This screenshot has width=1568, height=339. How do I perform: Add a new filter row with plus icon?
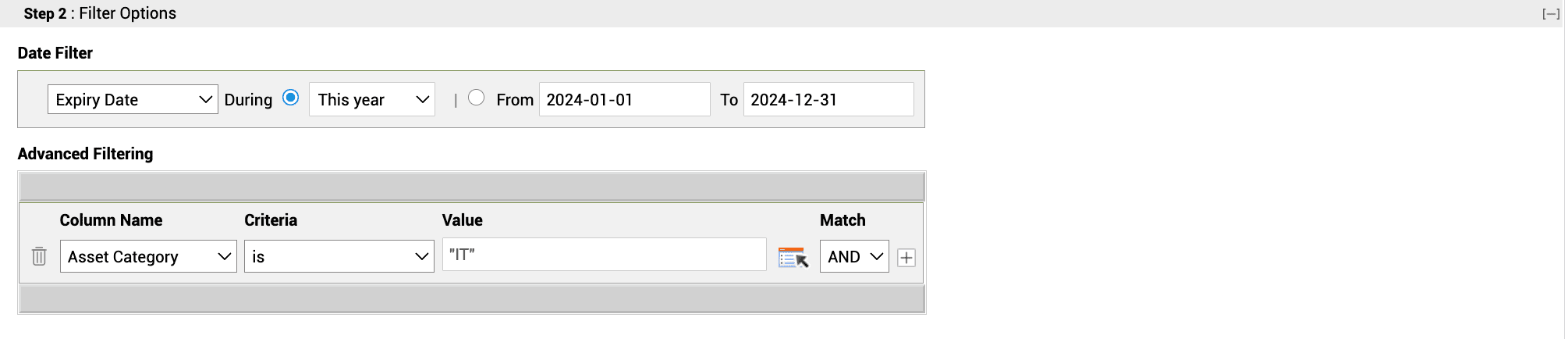tap(906, 258)
